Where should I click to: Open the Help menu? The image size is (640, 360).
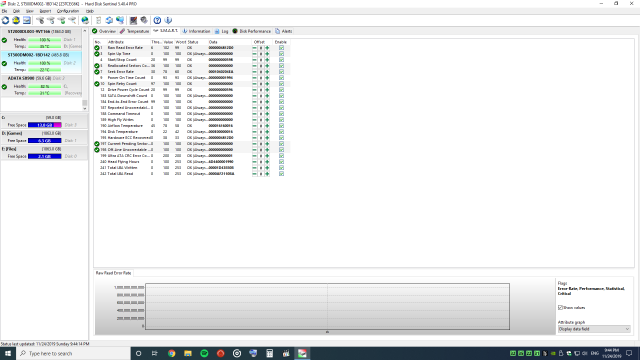coord(90,11)
